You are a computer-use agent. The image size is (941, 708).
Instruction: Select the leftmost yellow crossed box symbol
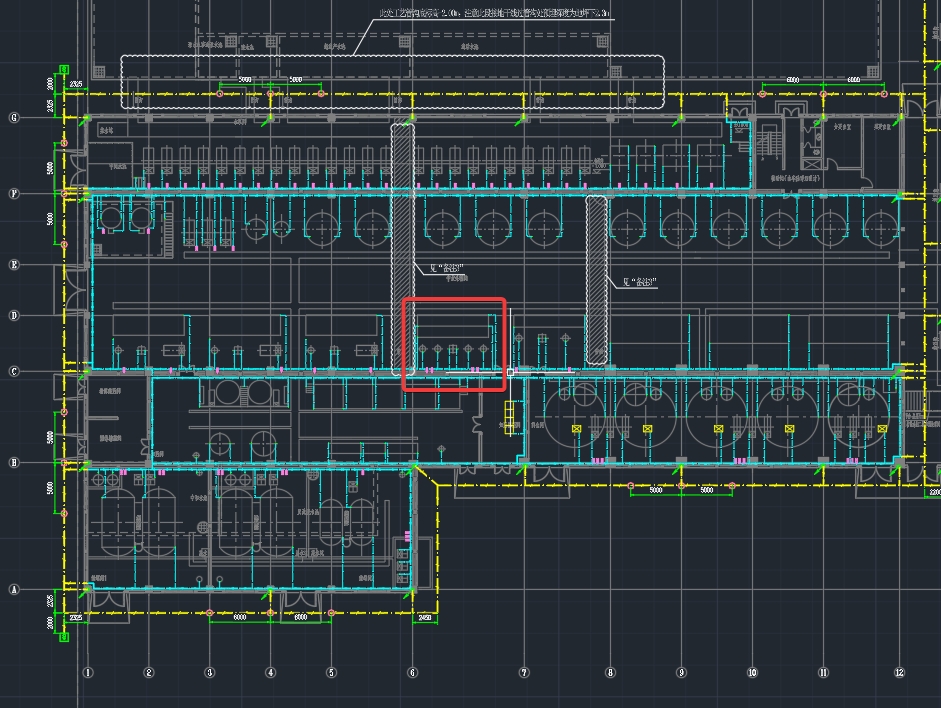tap(577, 428)
